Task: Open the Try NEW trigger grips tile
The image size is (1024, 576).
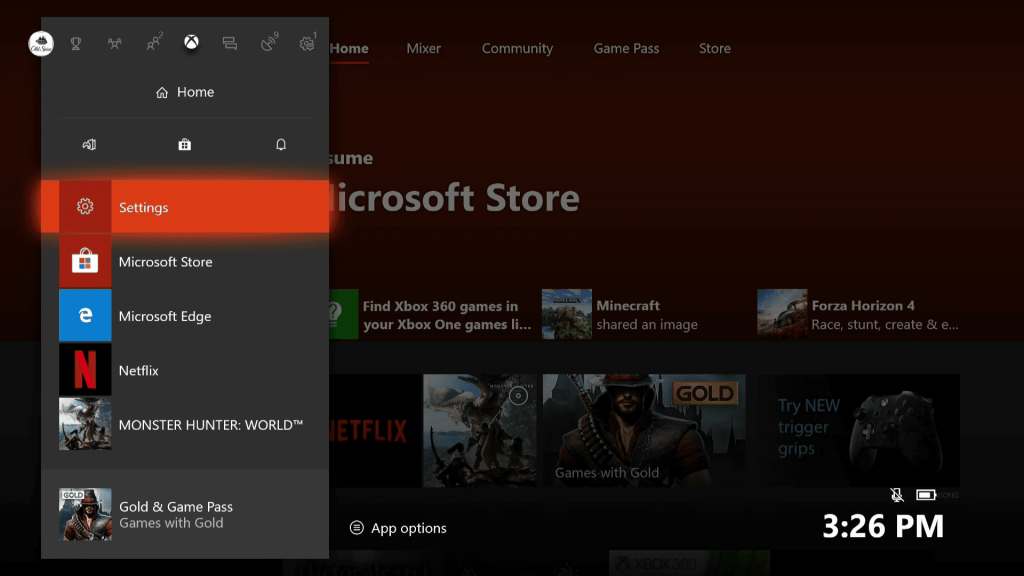Action: [x=858, y=430]
